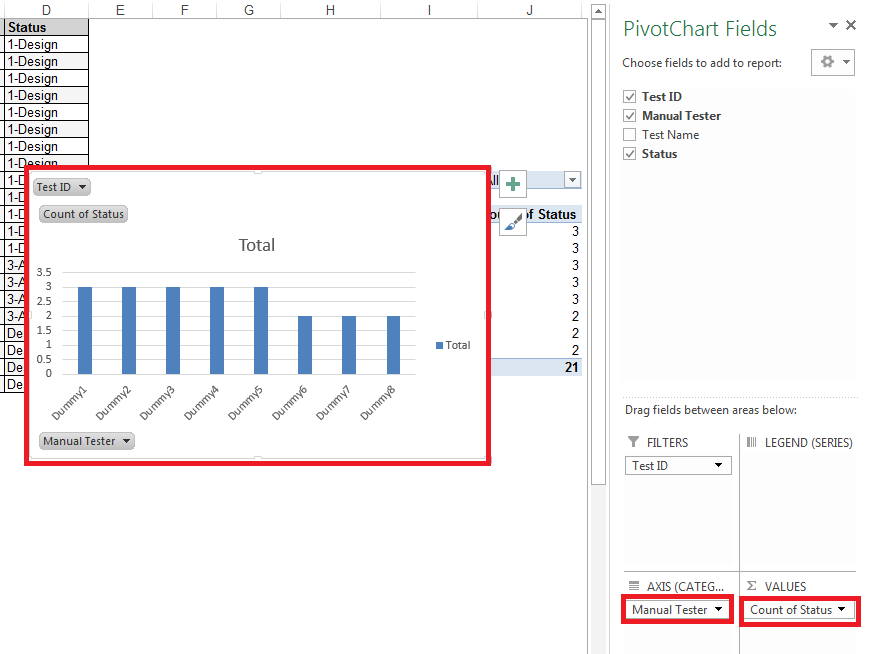Select the chart title Total
The height and width of the screenshot is (654, 873).
pyautogui.click(x=257, y=245)
